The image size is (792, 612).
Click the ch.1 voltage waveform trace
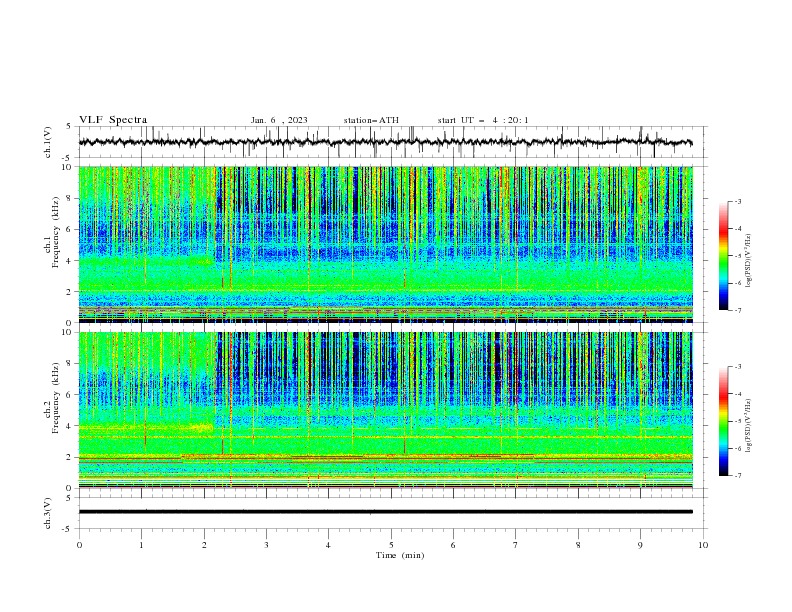(385, 142)
